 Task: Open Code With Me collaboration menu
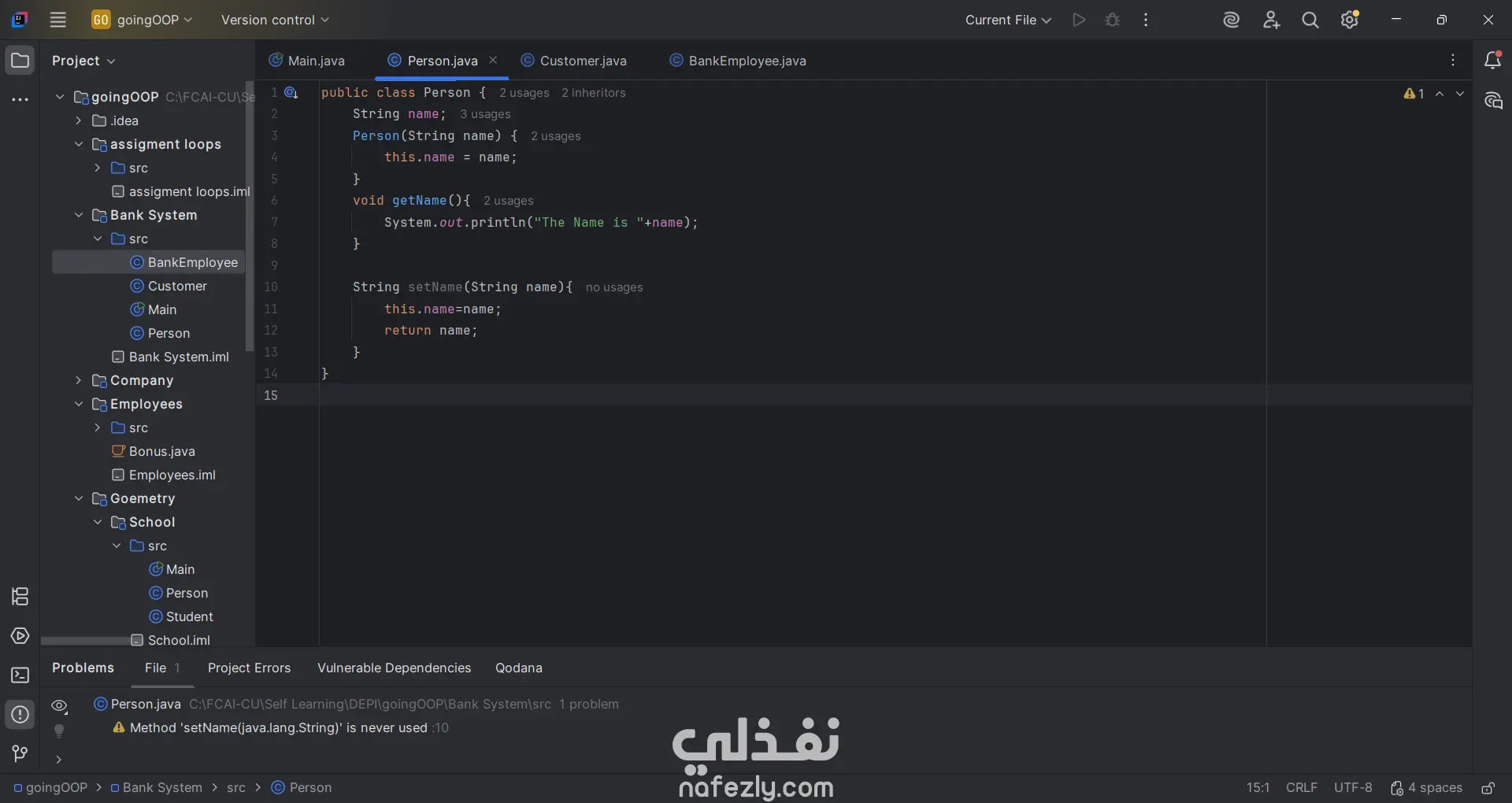tap(1271, 20)
